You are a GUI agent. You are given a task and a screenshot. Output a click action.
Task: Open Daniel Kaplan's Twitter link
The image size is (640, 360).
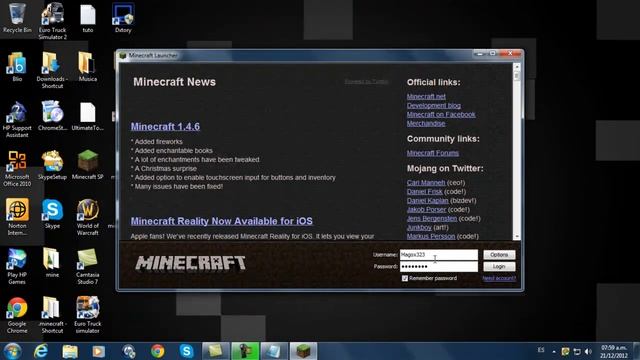(427, 200)
